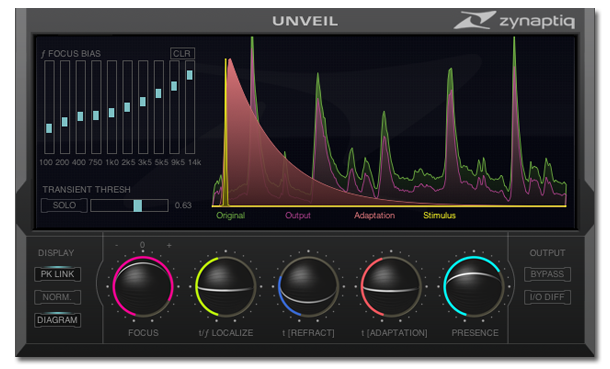Image resolution: width=610 pixels, height=369 pixels.
Task: Click the t [ADAPTATION] knob
Action: coord(391,287)
